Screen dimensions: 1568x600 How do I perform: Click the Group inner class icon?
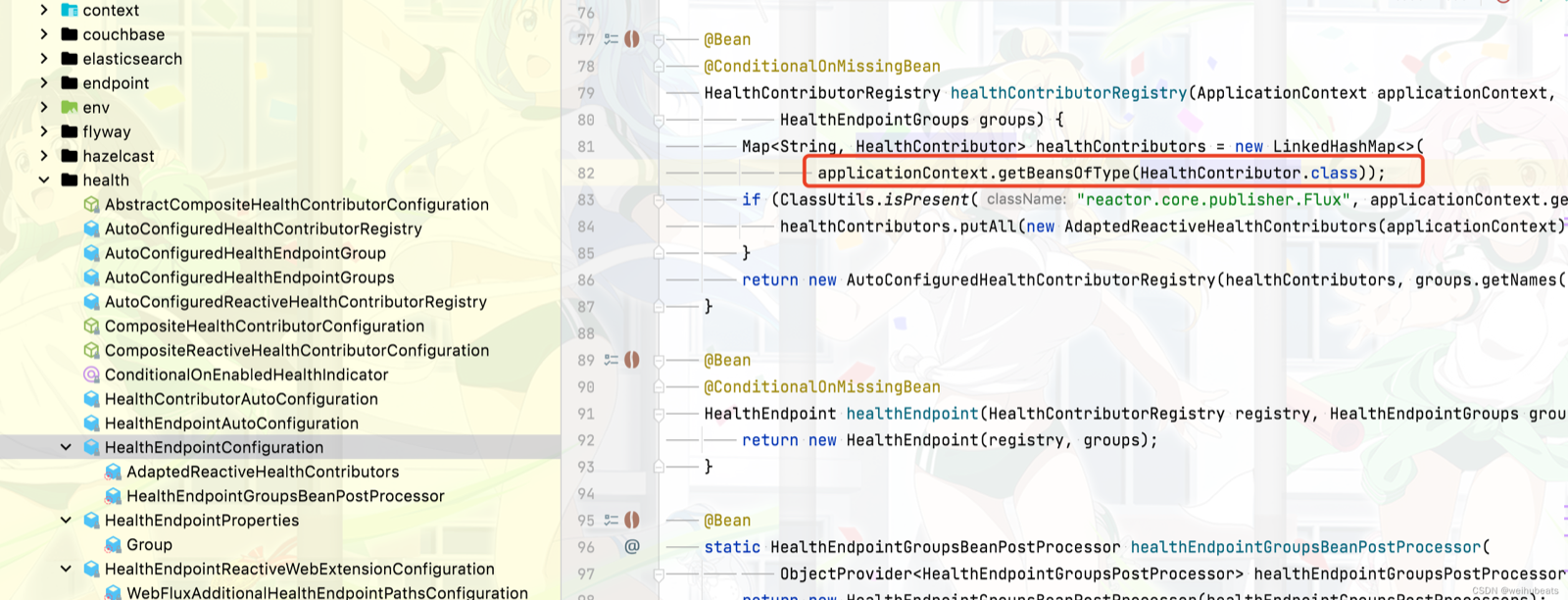coord(113,544)
